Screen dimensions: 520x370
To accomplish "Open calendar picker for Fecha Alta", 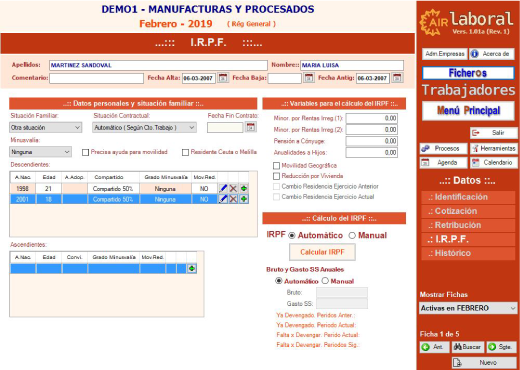I will click(223, 78).
